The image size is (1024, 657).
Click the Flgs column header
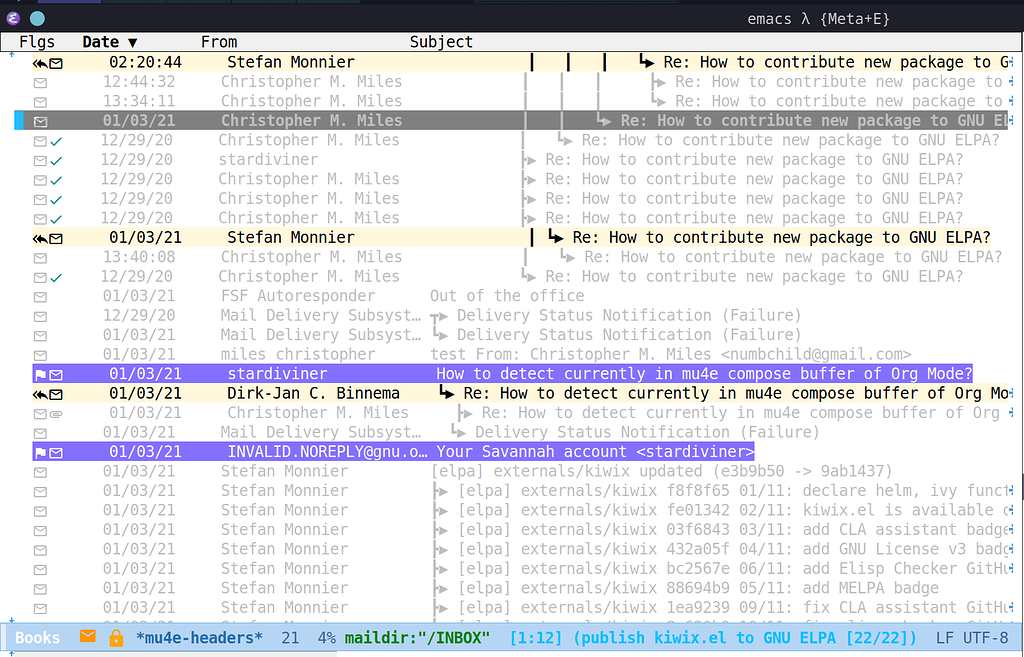point(36,41)
